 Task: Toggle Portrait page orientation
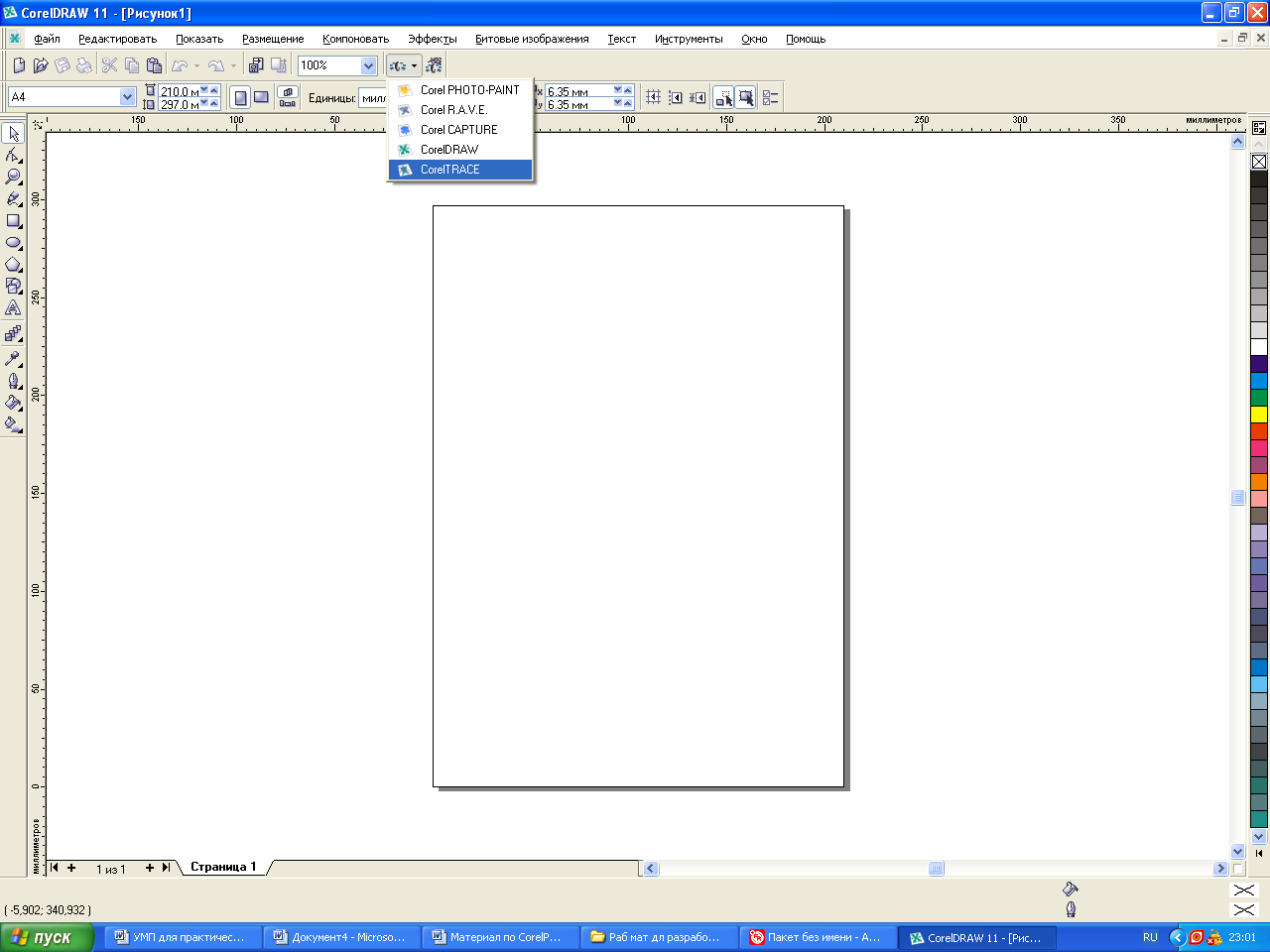pyautogui.click(x=240, y=97)
